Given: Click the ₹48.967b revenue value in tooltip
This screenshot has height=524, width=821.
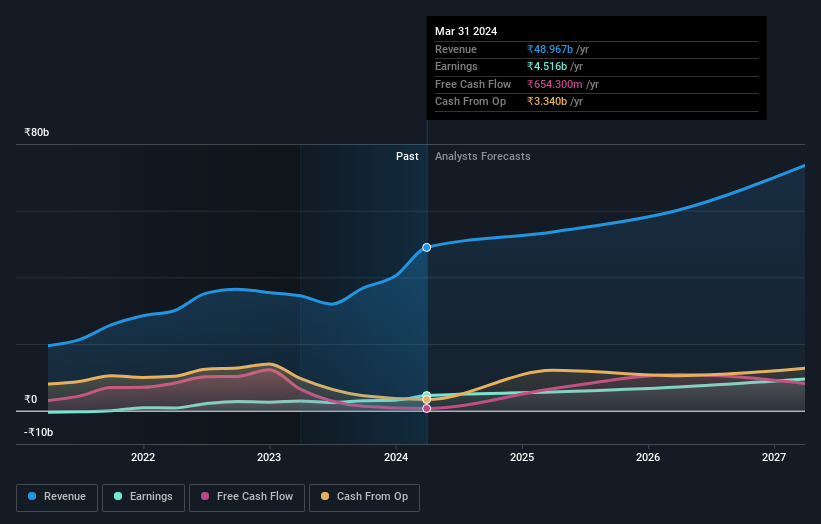Looking at the screenshot, I should point(550,49).
